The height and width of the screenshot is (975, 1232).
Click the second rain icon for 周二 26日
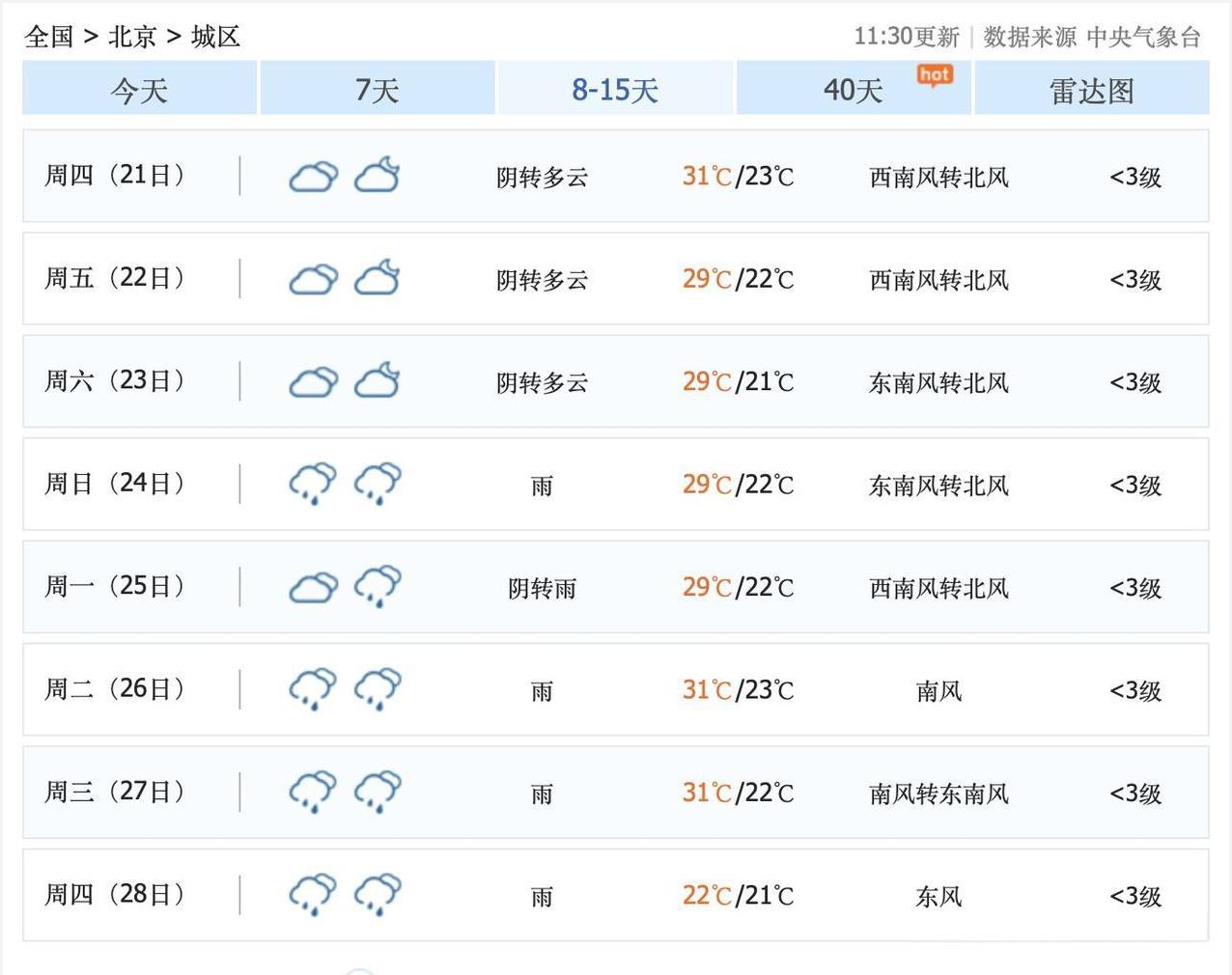tap(378, 689)
